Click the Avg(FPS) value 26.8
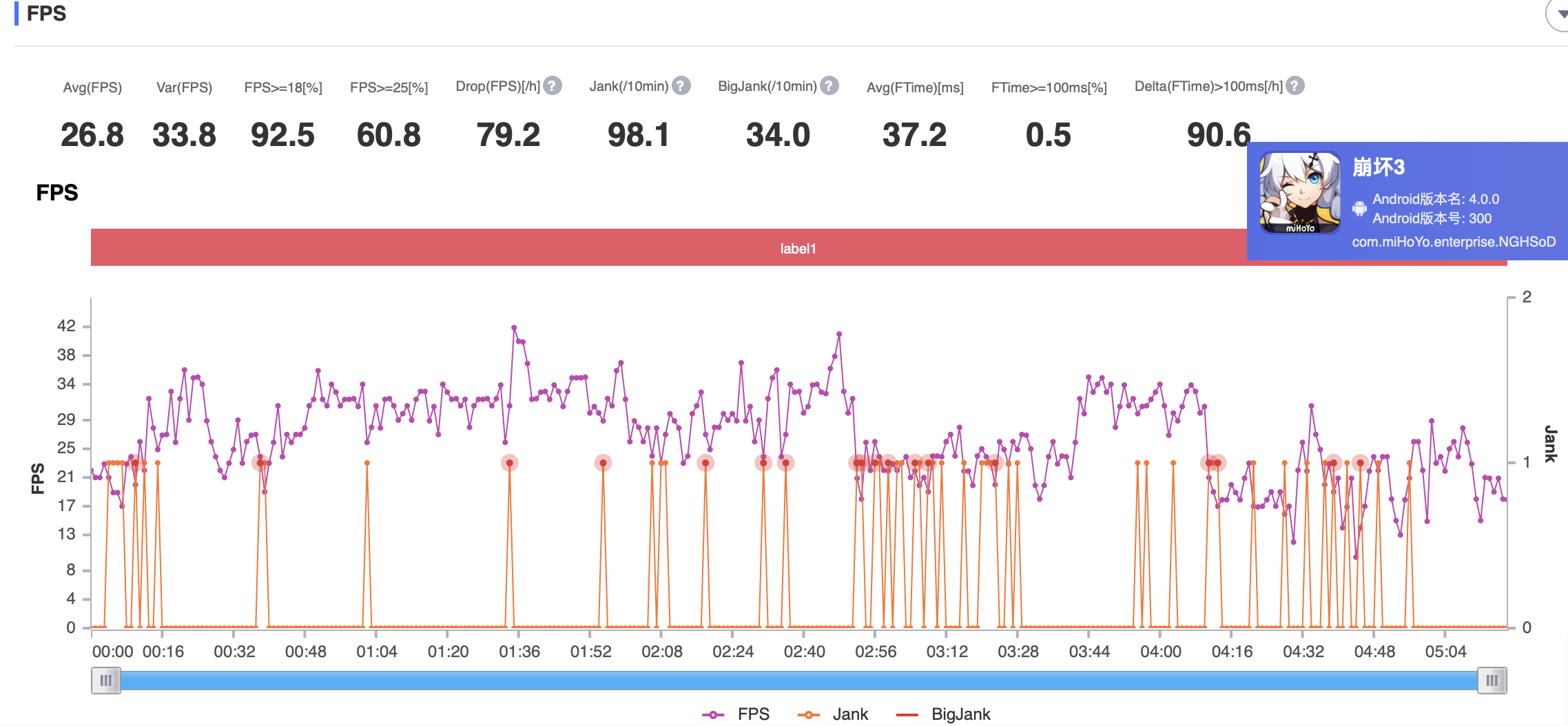 coord(92,135)
